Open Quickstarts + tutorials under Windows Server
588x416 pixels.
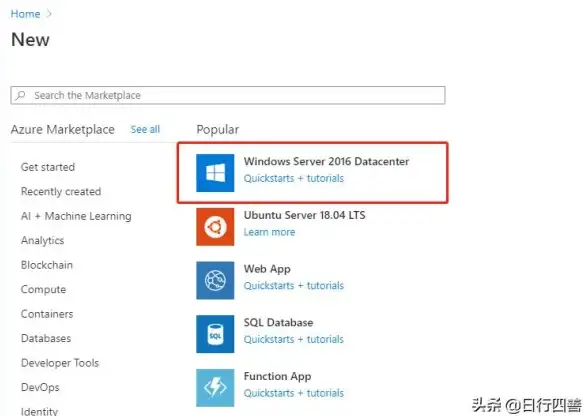[x=294, y=178]
